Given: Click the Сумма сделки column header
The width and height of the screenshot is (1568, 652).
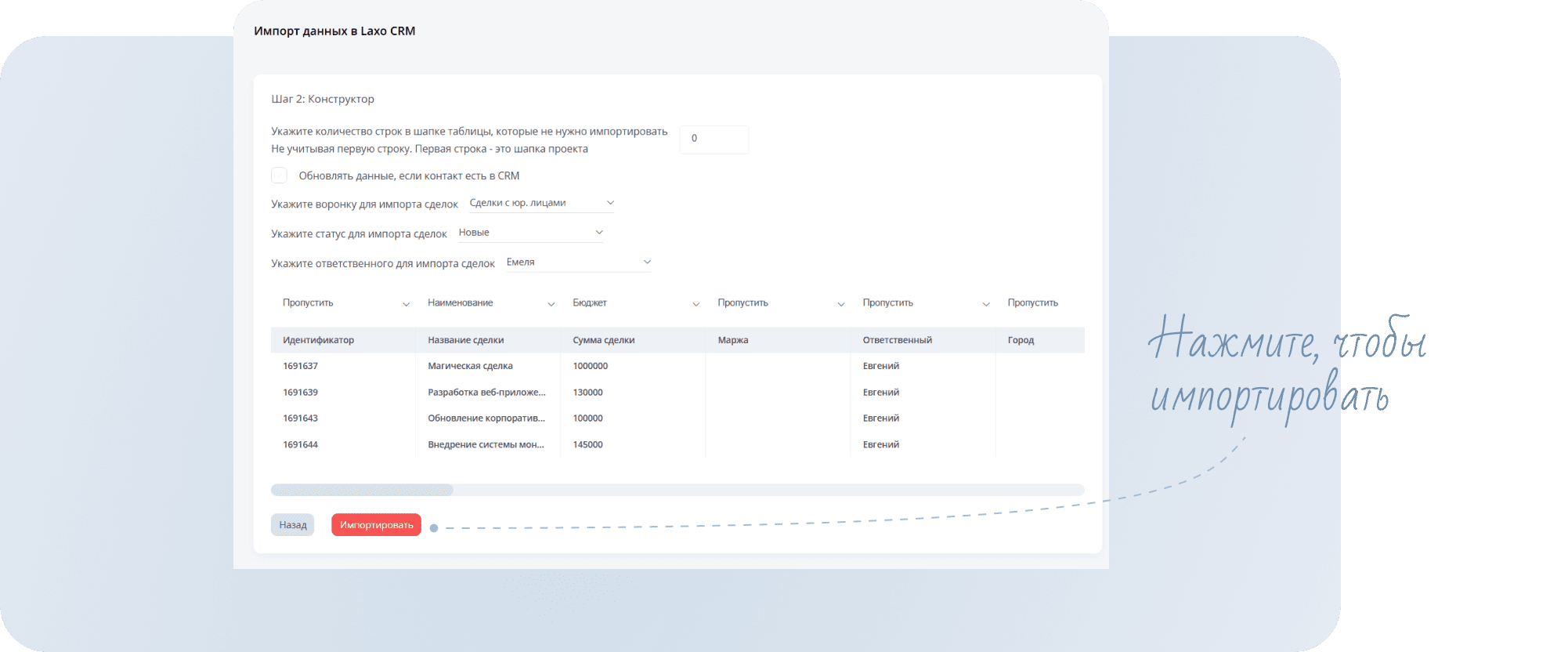Looking at the screenshot, I should point(603,340).
